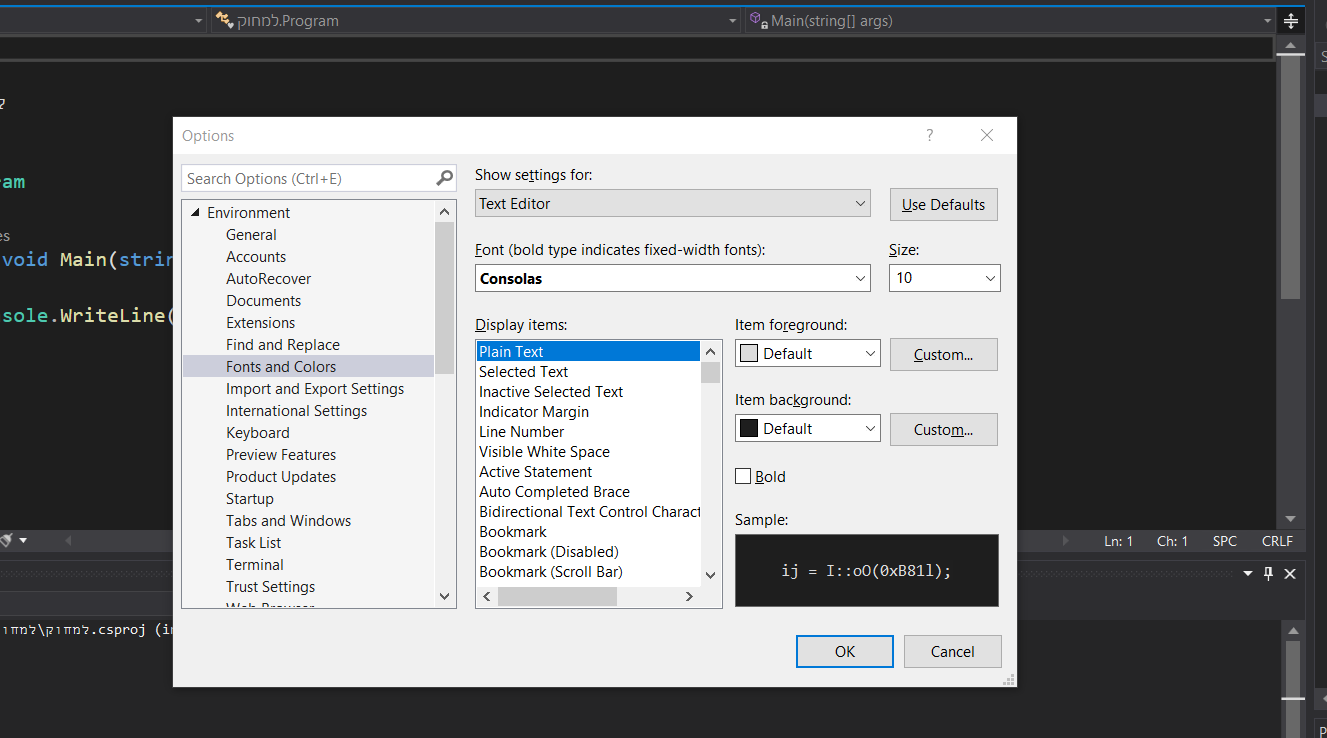Select Indicator Margin display item
The width and height of the screenshot is (1327, 738).
pyautogui.click(x=588, y=411)
